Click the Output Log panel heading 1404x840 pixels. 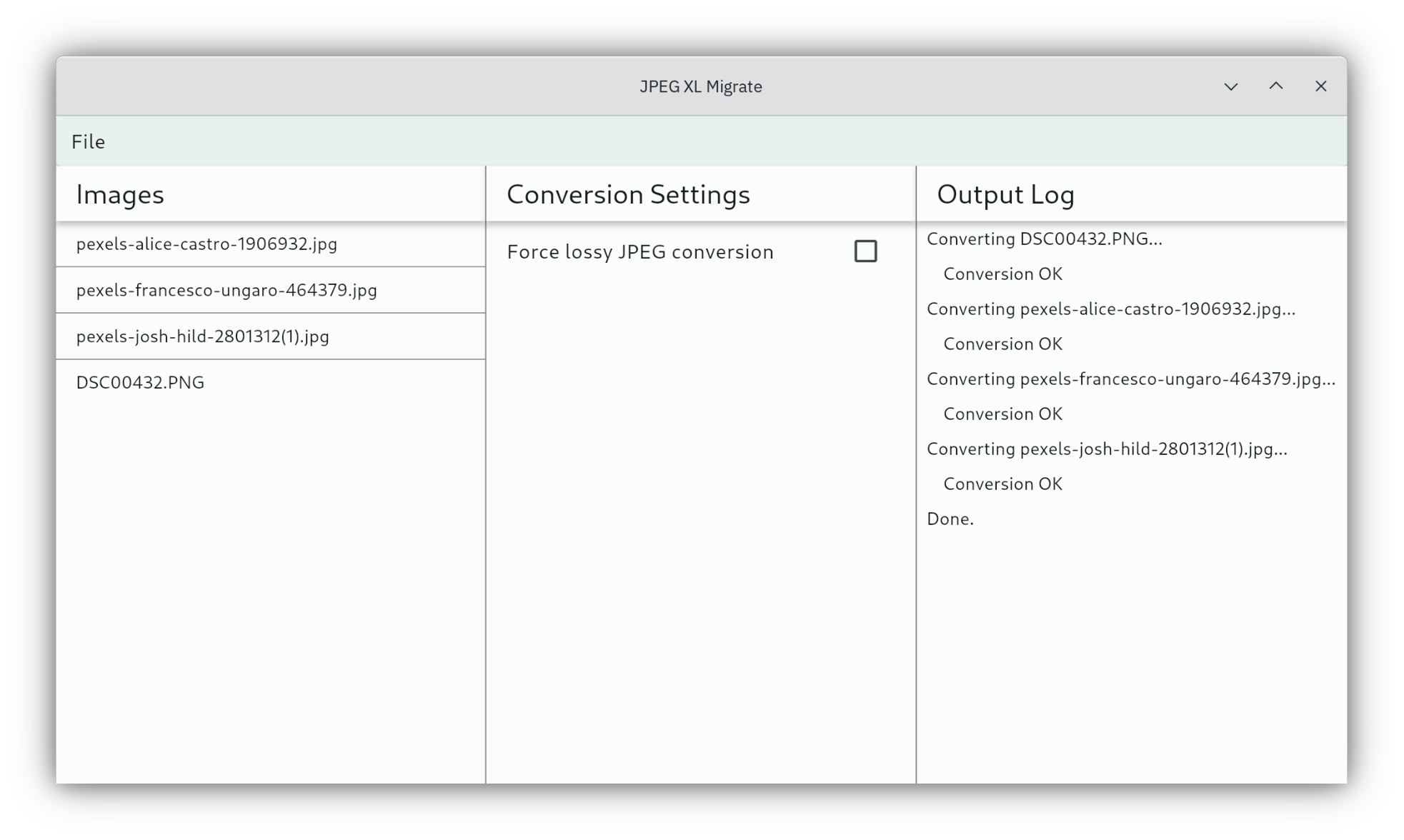[1005, 194]
